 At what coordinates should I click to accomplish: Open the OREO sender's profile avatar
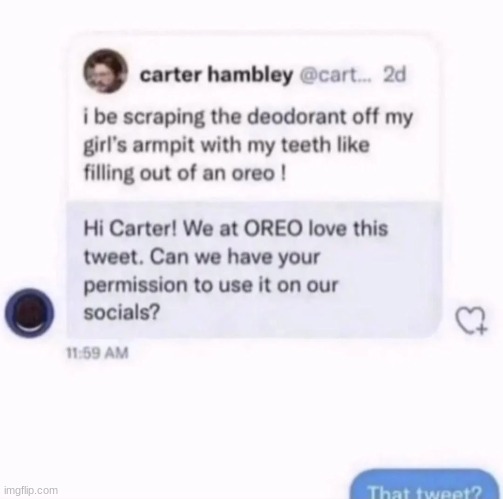29,313
